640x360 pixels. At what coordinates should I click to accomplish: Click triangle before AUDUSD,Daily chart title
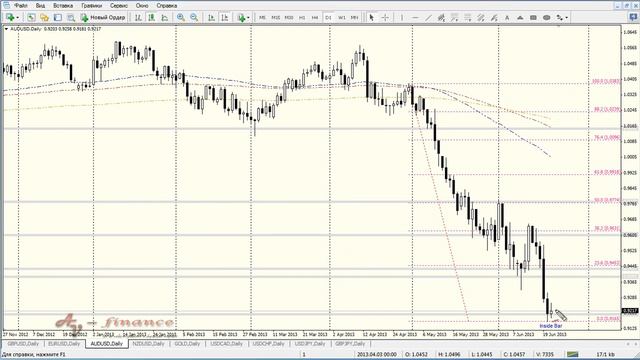(6, 29)
